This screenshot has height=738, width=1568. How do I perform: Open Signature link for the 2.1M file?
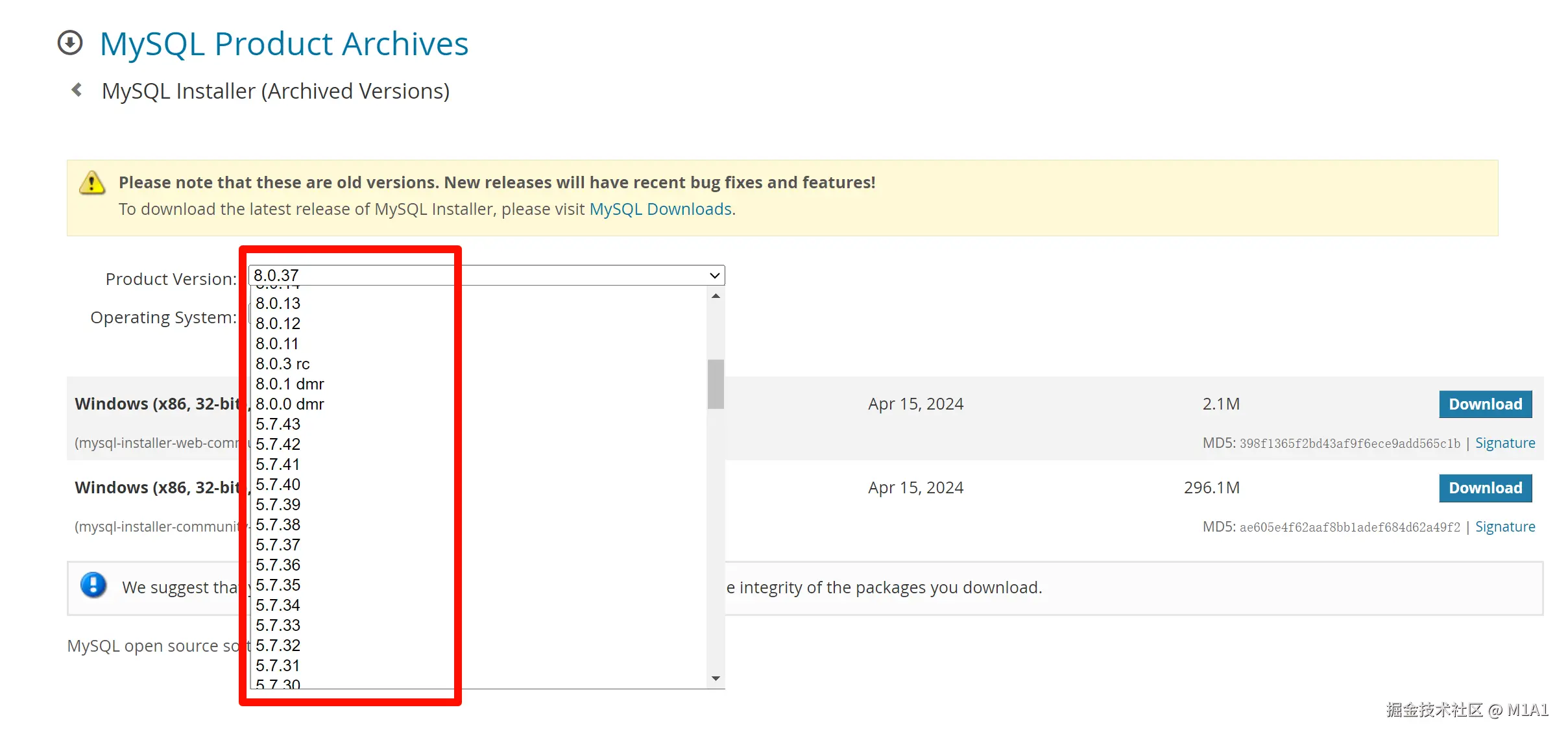tap(1504, 443)
